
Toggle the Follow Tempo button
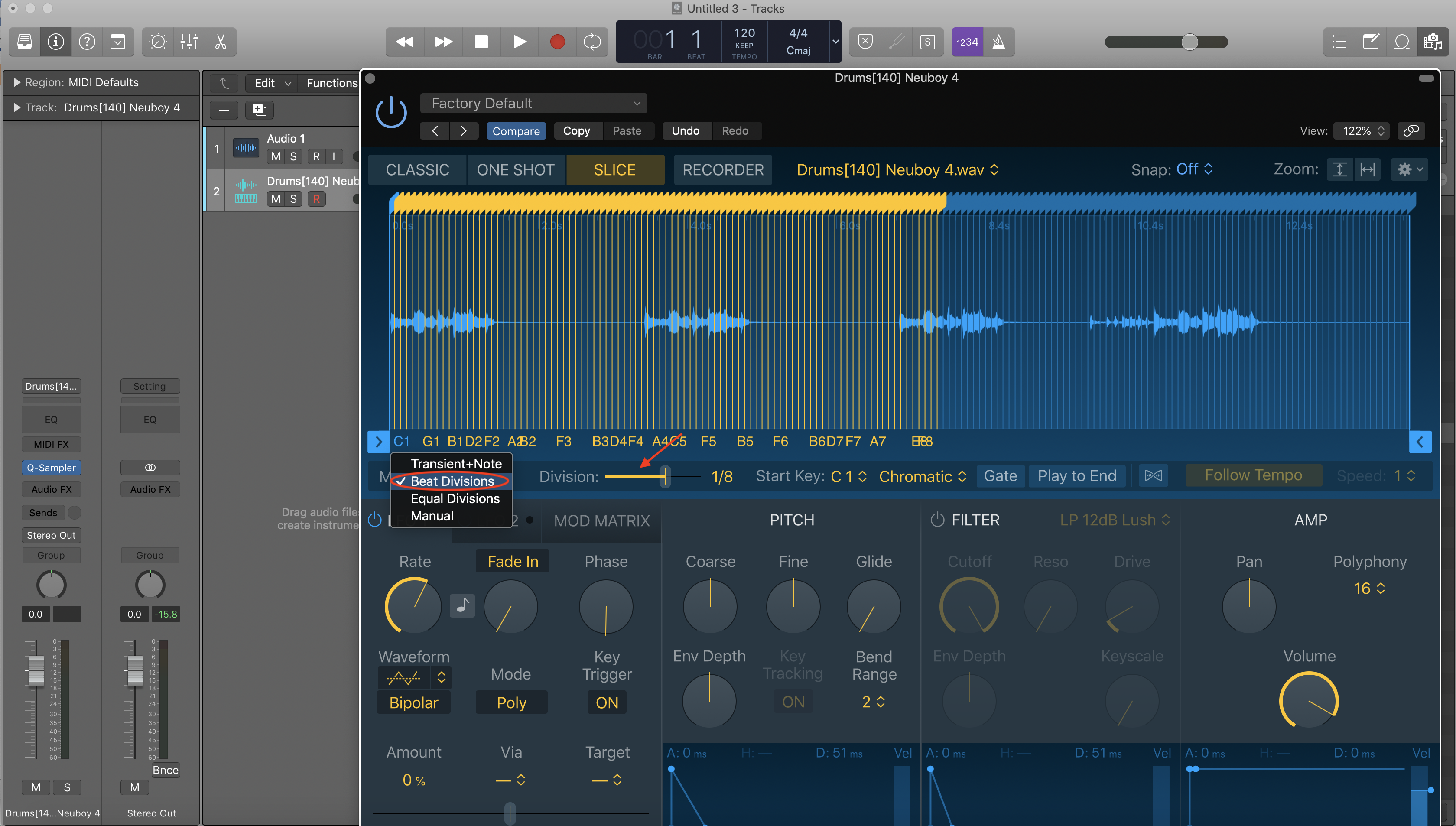point(1253,475)
